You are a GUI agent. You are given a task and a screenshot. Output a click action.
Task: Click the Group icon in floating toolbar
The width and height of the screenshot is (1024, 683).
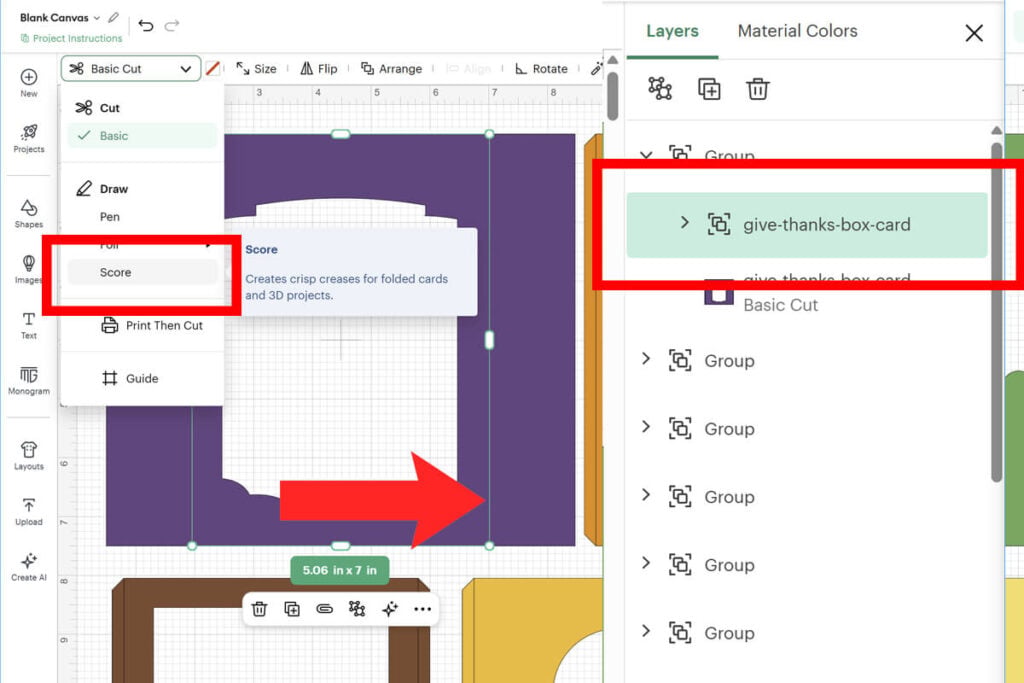(x=357, y=609)
